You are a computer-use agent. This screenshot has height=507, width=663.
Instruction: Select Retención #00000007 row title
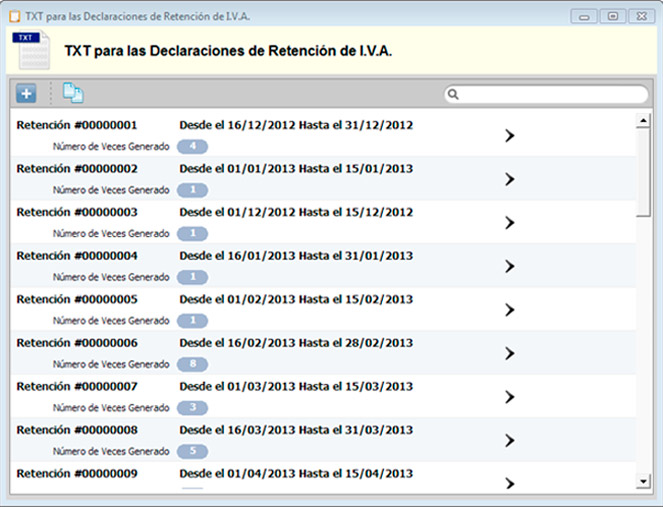click(77, 386)
